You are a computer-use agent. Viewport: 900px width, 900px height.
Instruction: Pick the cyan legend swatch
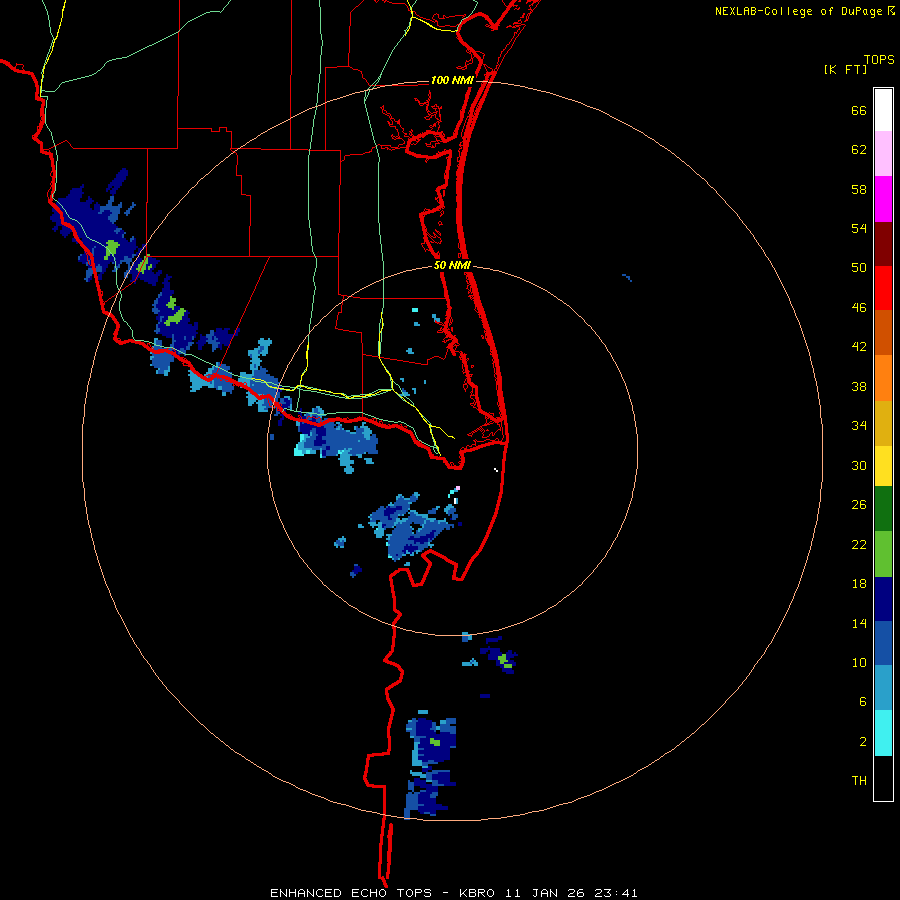tap(883, 733)
